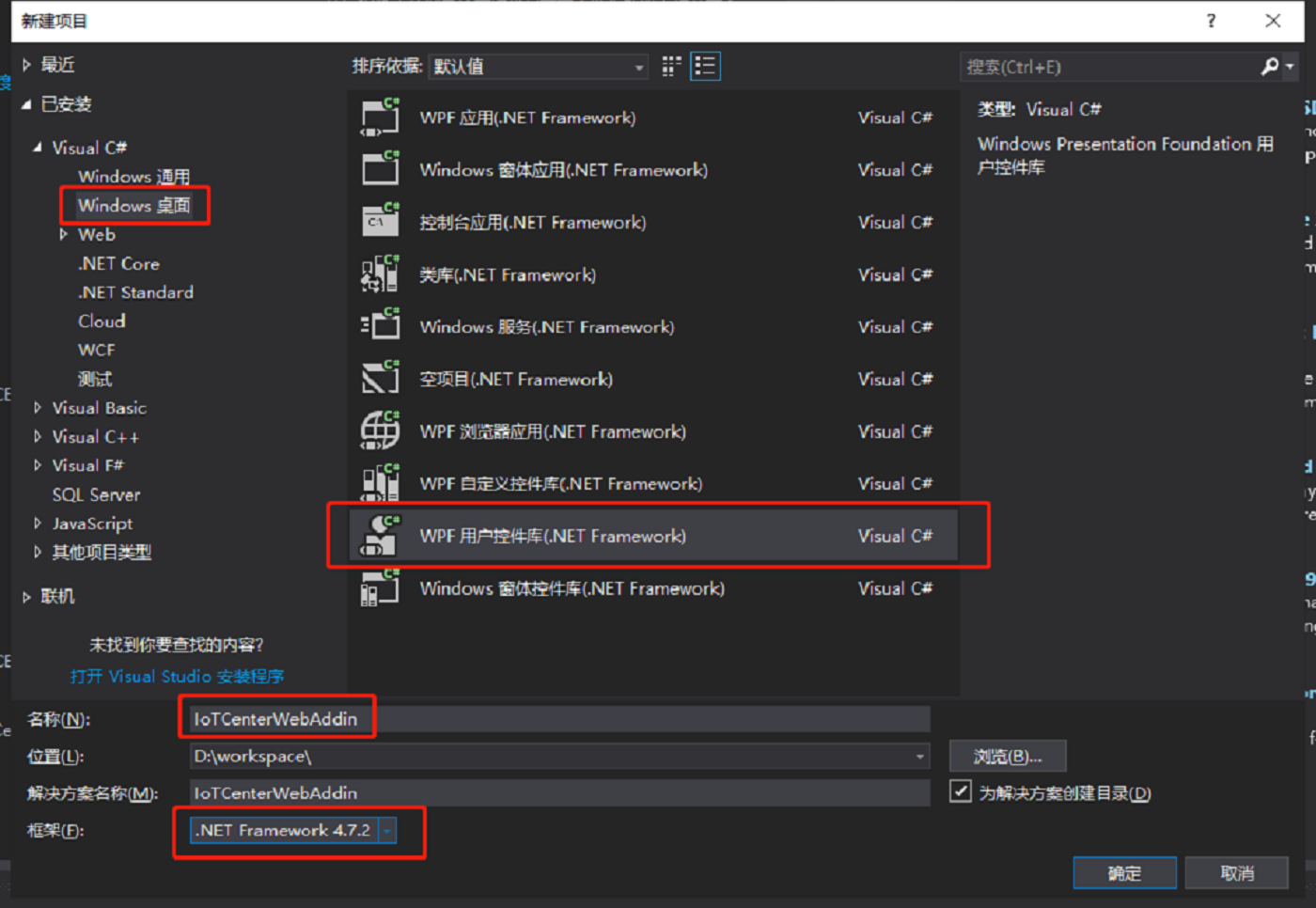Pick the 类库(.NET Framework) template icon

[x=381, y=274]
